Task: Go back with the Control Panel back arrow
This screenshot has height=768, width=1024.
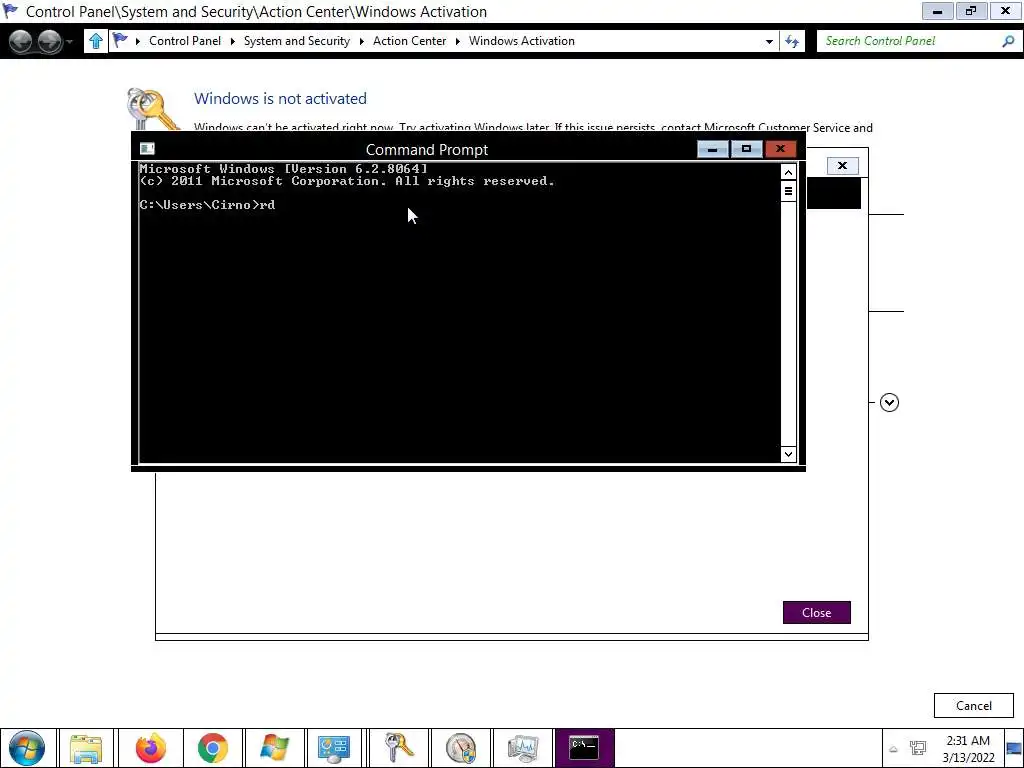Action: click(x=20, y=41)
